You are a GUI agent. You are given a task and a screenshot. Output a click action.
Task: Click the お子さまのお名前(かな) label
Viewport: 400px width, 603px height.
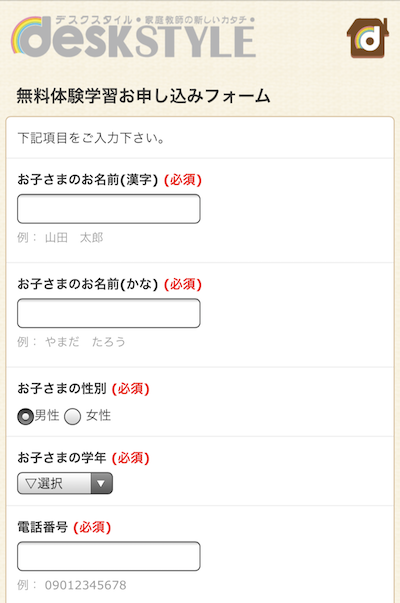tap(88, 284)
